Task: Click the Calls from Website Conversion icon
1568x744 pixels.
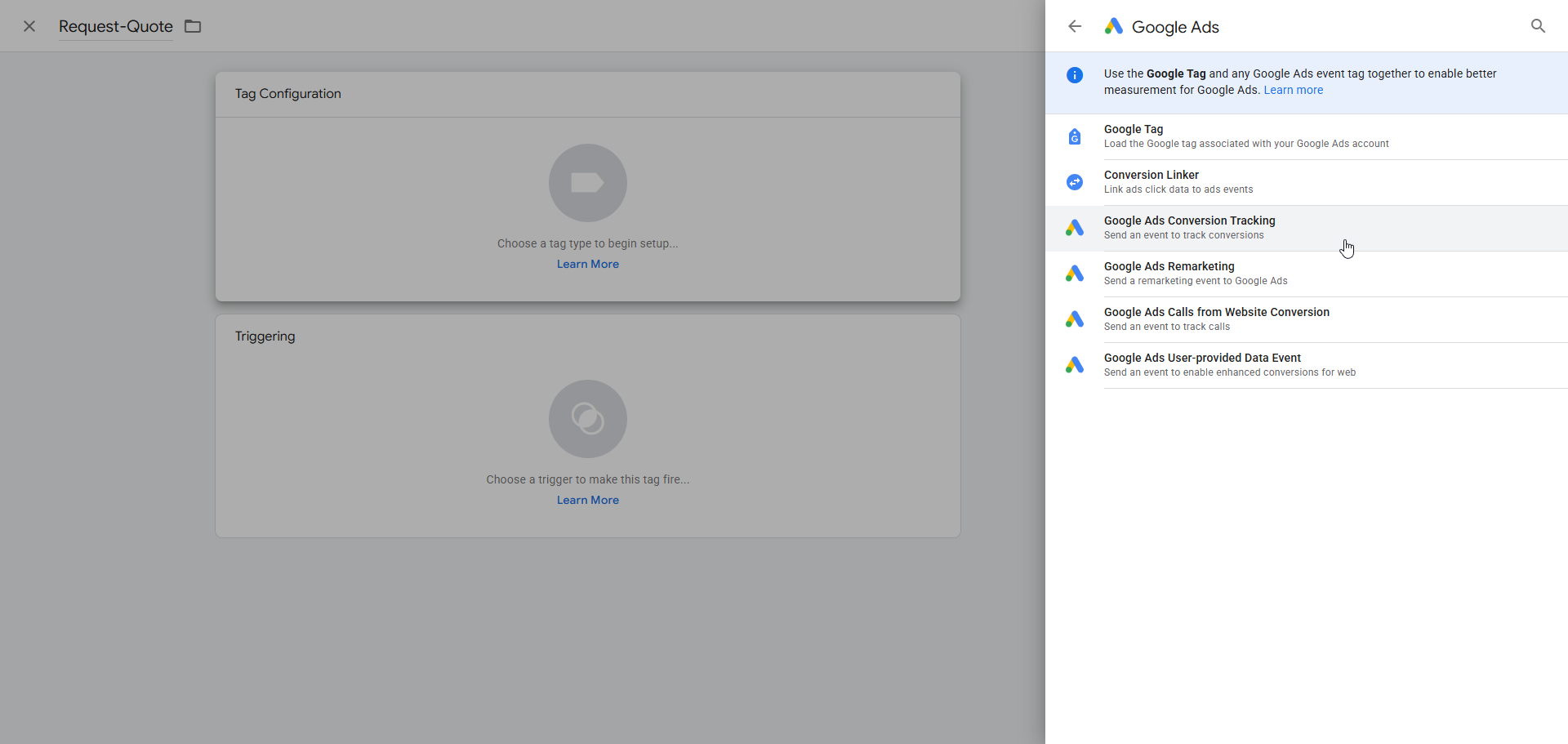Action: [x=1075, y=319]
